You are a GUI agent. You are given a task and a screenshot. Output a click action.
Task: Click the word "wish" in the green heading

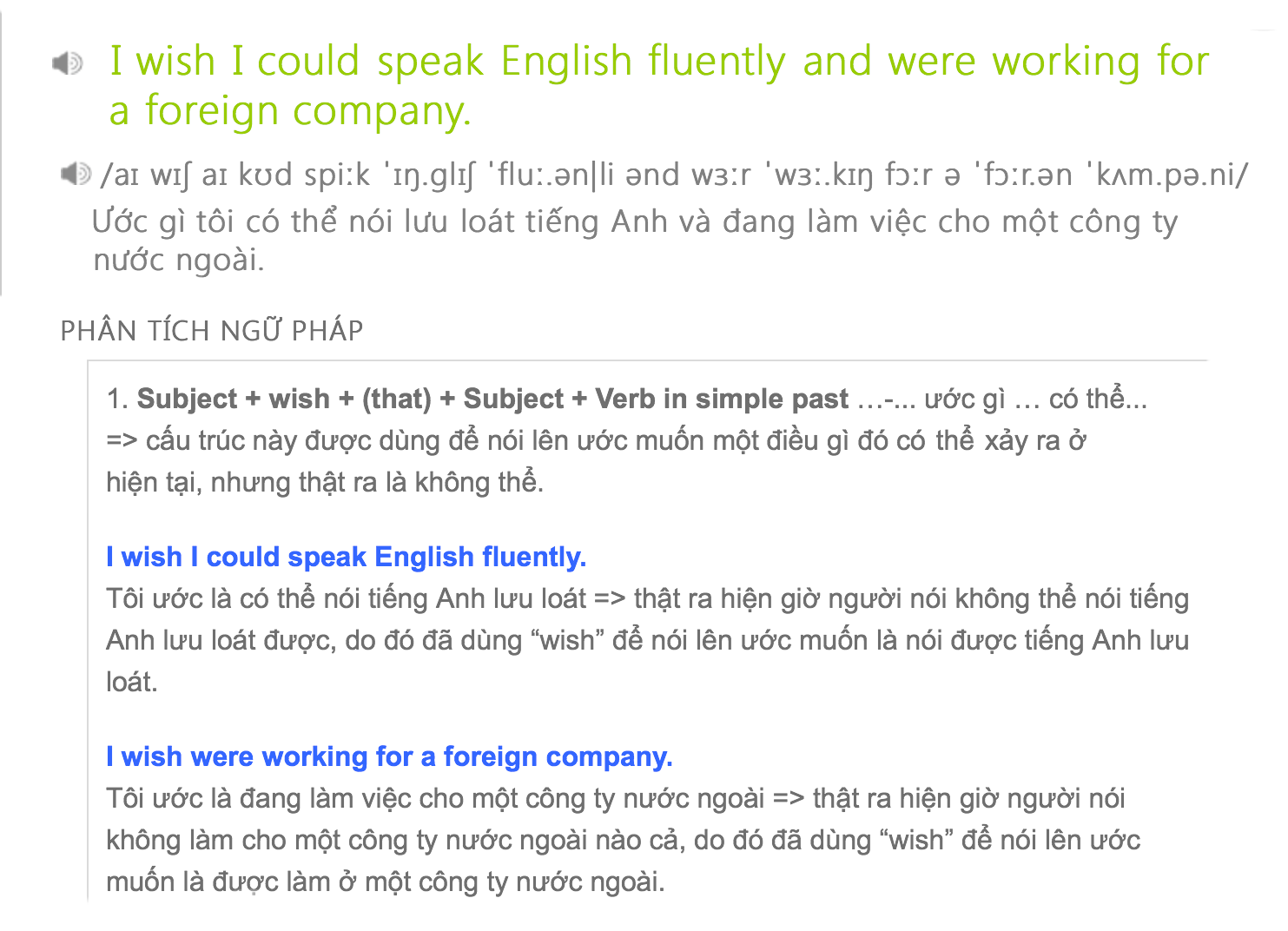click(175, 62)
